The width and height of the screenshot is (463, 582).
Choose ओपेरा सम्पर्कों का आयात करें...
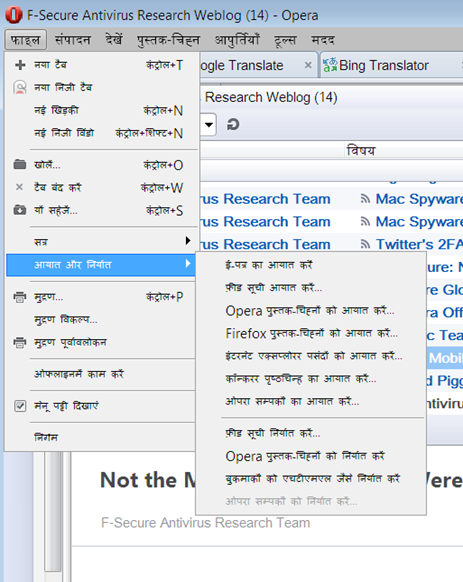click(x=311, y=401)
